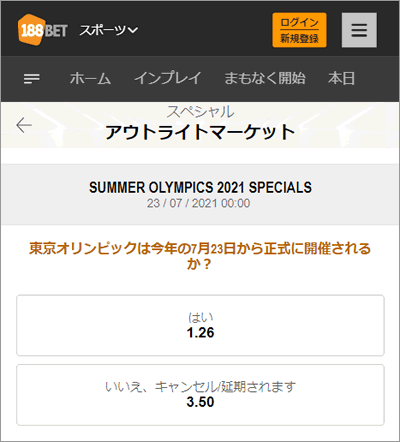400x442 pixels.
Task: Click the Tokyo Olympics question text
Action: (200, 256)
